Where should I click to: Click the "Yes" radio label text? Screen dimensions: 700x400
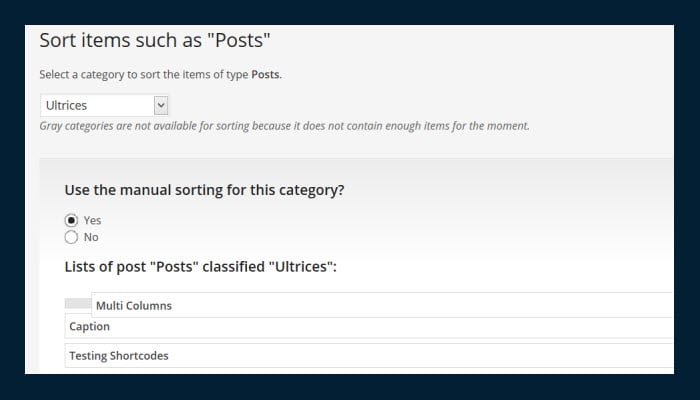pos(92,220)
